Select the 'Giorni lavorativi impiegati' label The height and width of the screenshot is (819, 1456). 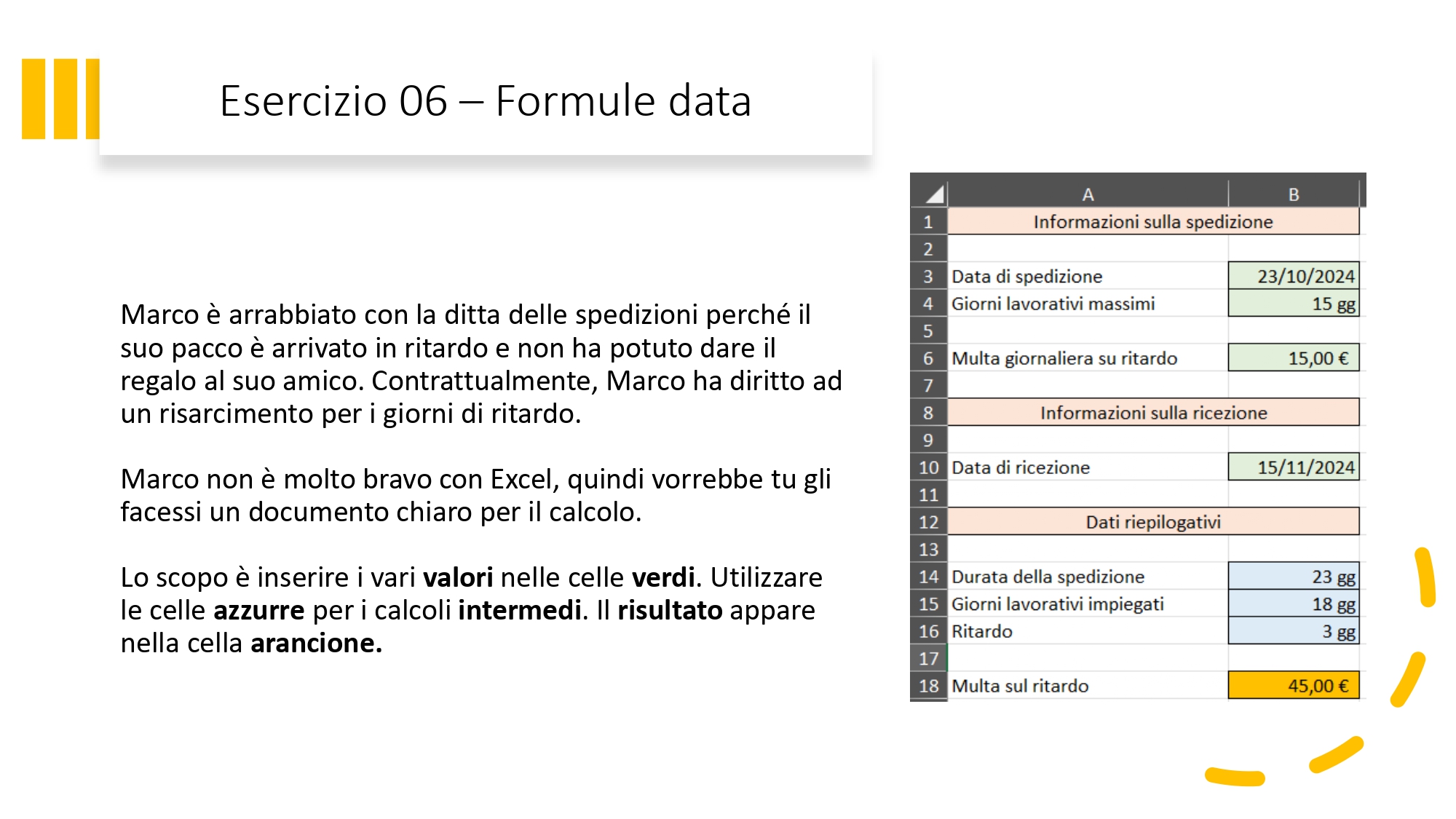point(1057,604)
